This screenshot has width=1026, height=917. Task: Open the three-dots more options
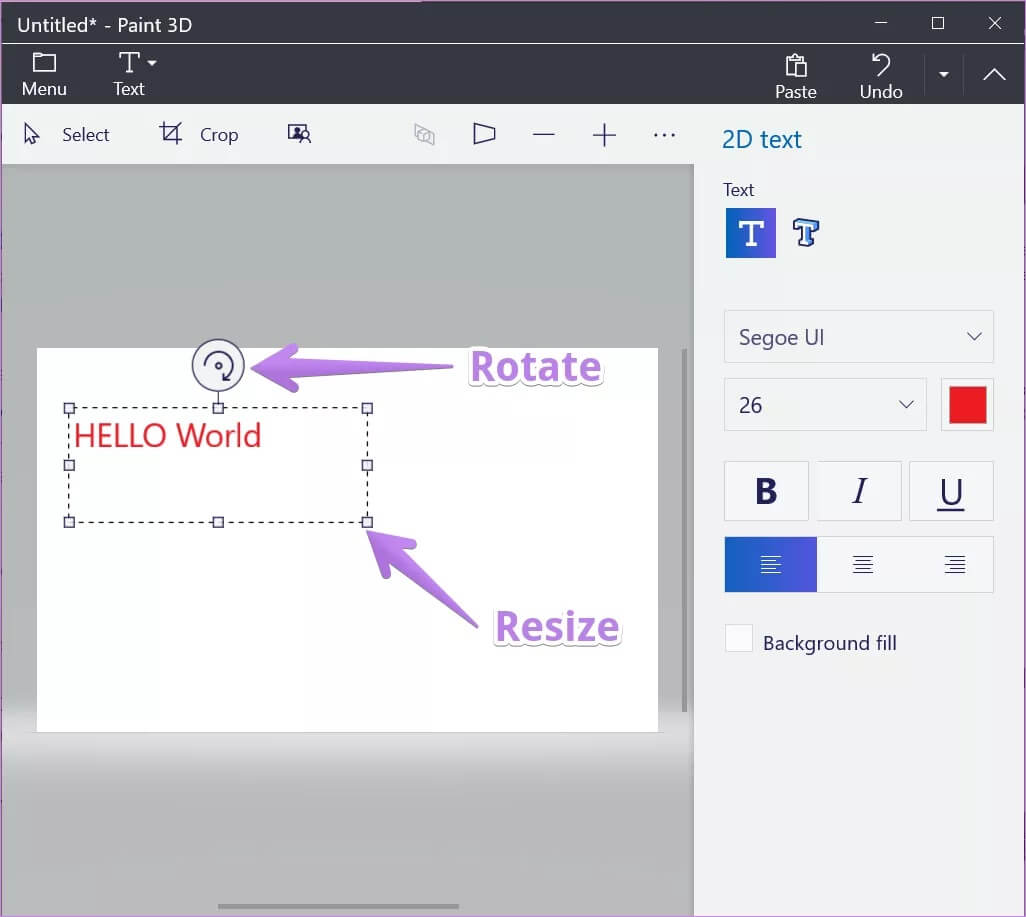[664, 135]
